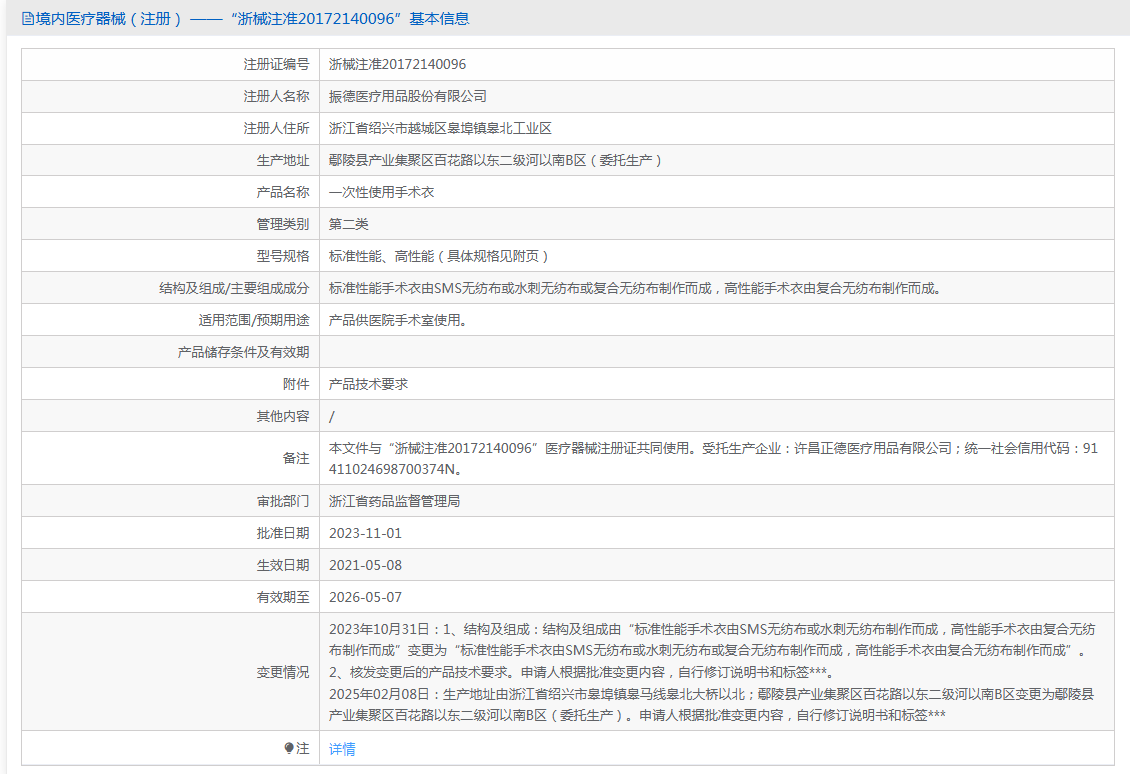This screenshot has width=1130, height=774.
Task: Click the 备注 label
Action: tap(296, 458)
